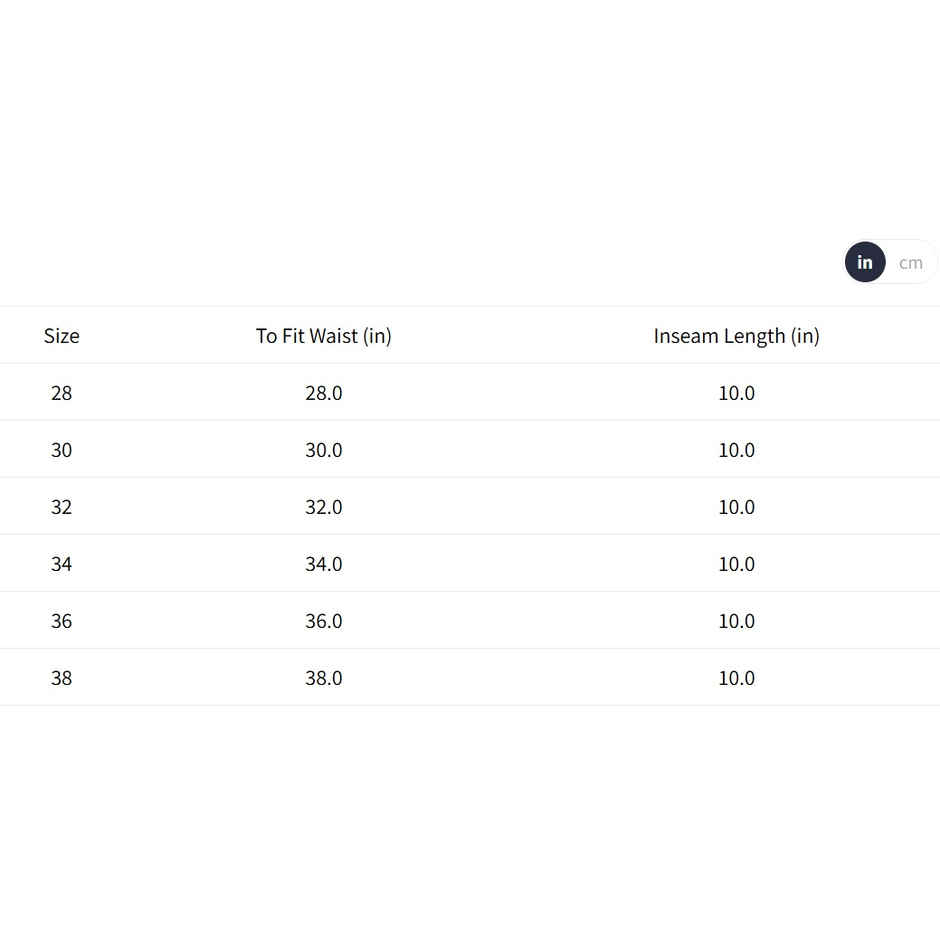Click the To Fit Waist column header
This screenshot has height=940, width=940.
click(x=323, y=336)
